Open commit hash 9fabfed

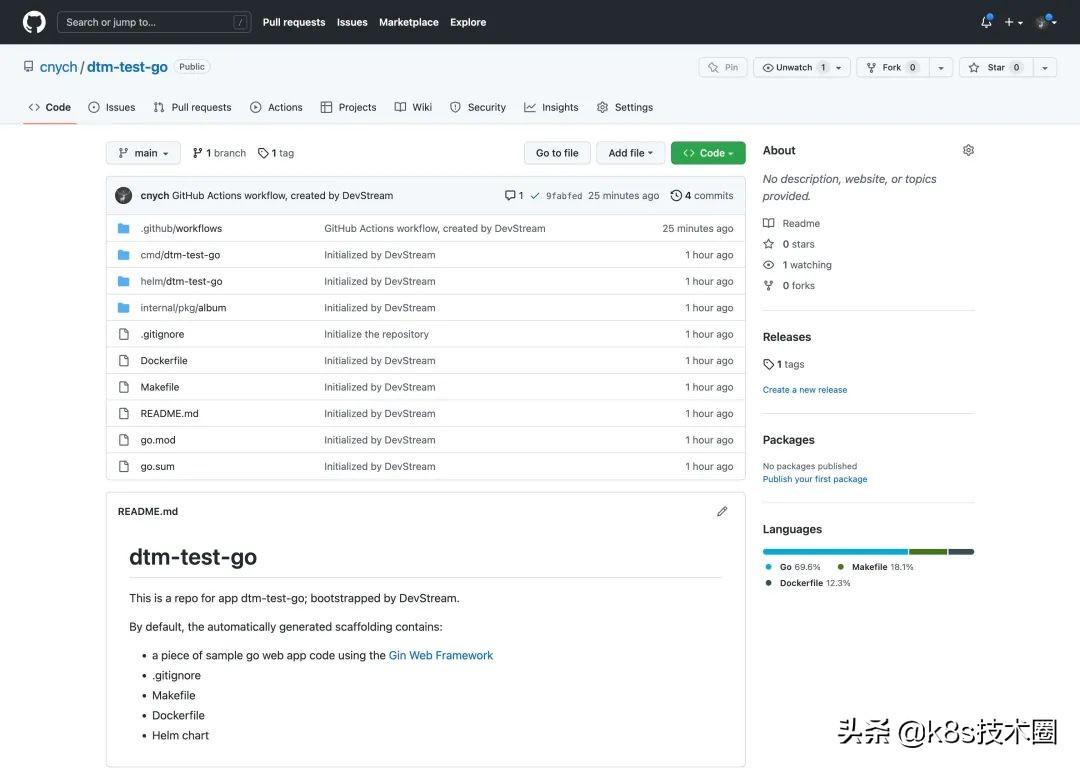pos(563,196)
